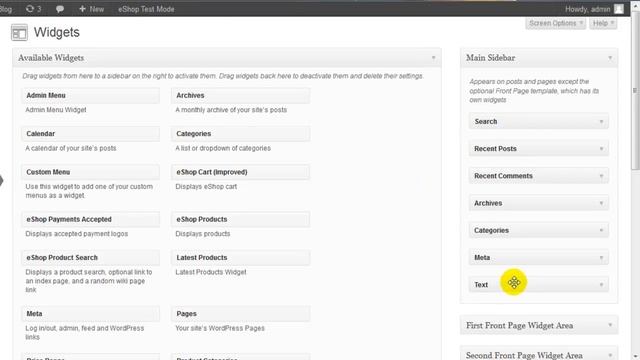Click the Main Sidebar title text
The width and height of the screenshot is (640, 360).
point(490,58)
